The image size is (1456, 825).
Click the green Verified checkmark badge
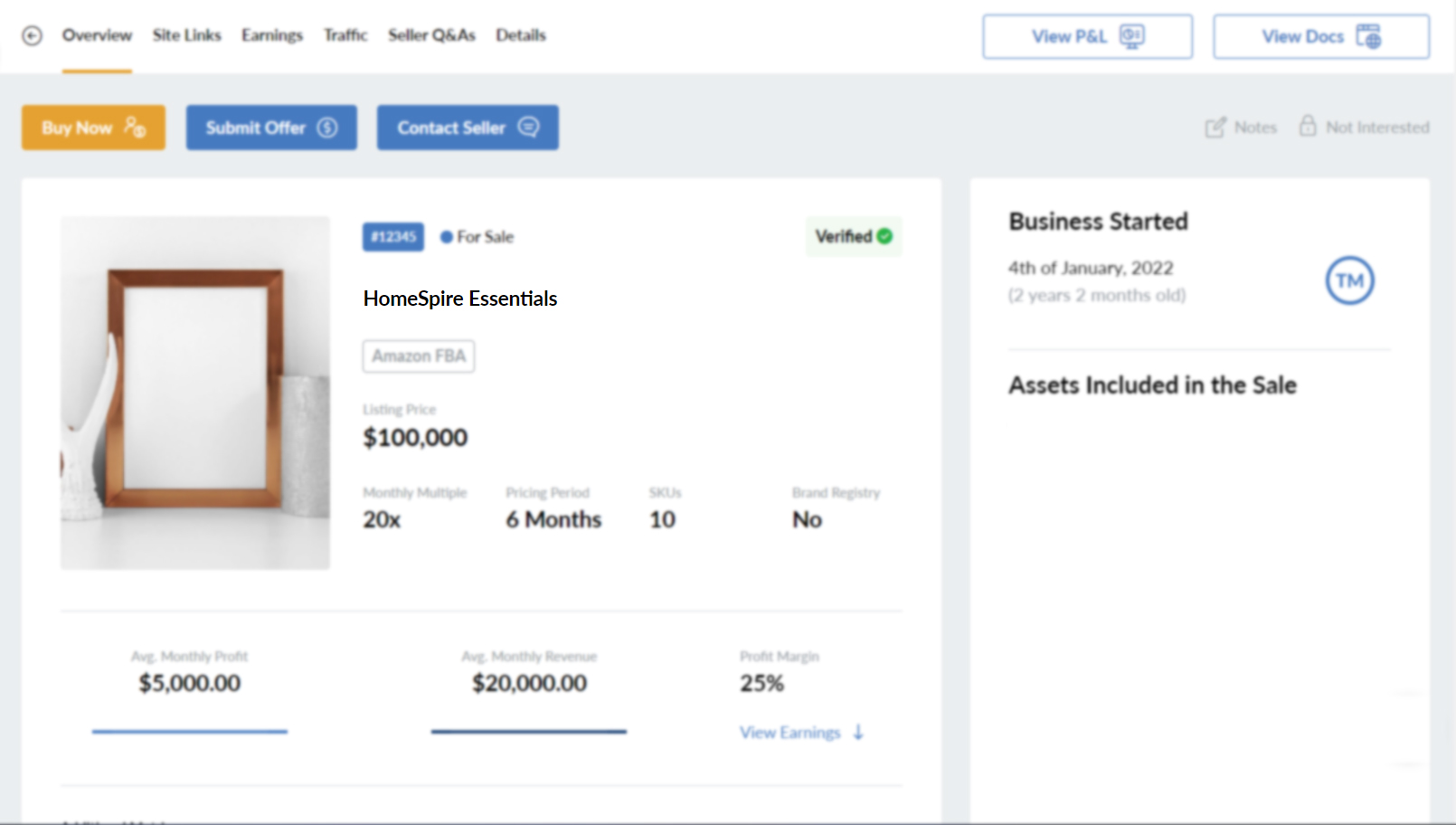[x=884, y=236]
